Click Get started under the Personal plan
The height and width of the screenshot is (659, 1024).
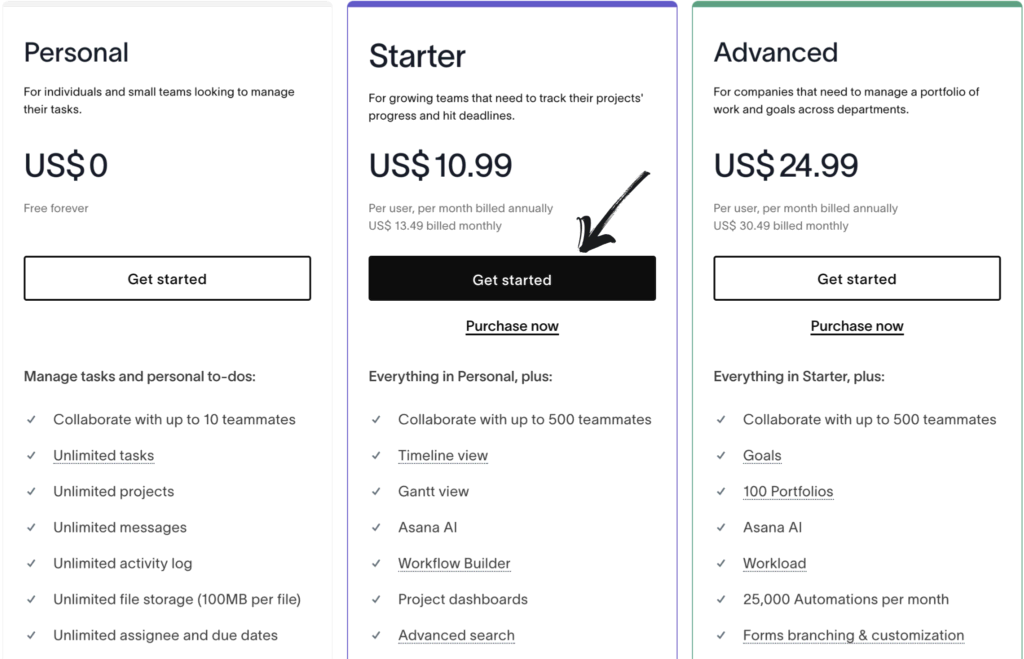[x=167, y=279]
